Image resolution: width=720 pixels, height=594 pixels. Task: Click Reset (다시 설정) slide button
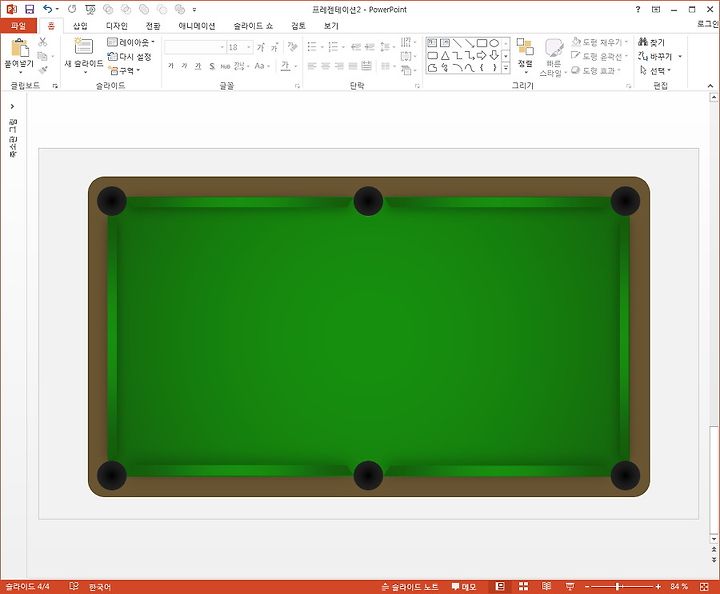[129, 56]
